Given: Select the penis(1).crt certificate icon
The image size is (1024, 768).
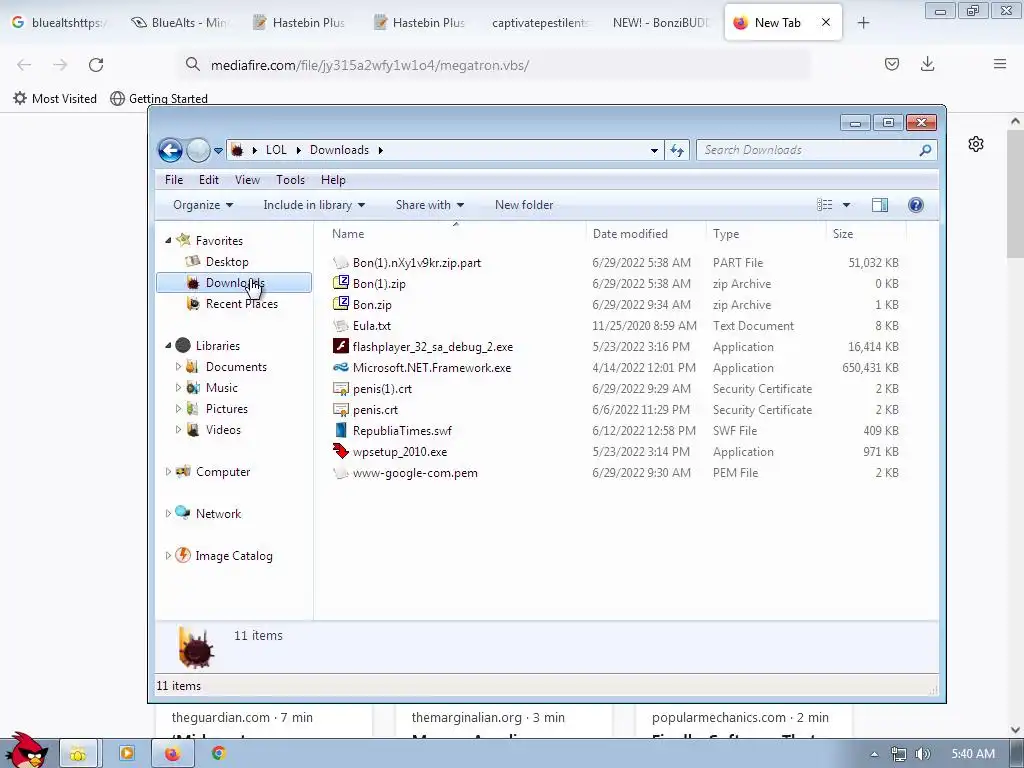Looking at the screenshot, I should click(x=341, y=389).
